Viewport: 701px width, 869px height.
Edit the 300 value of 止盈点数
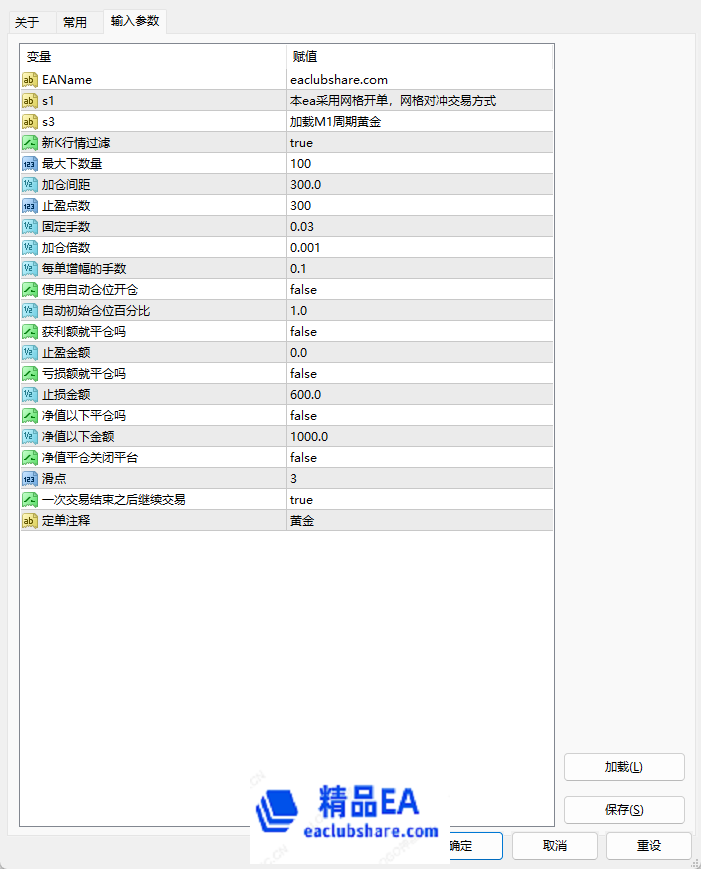pos(419,206)
